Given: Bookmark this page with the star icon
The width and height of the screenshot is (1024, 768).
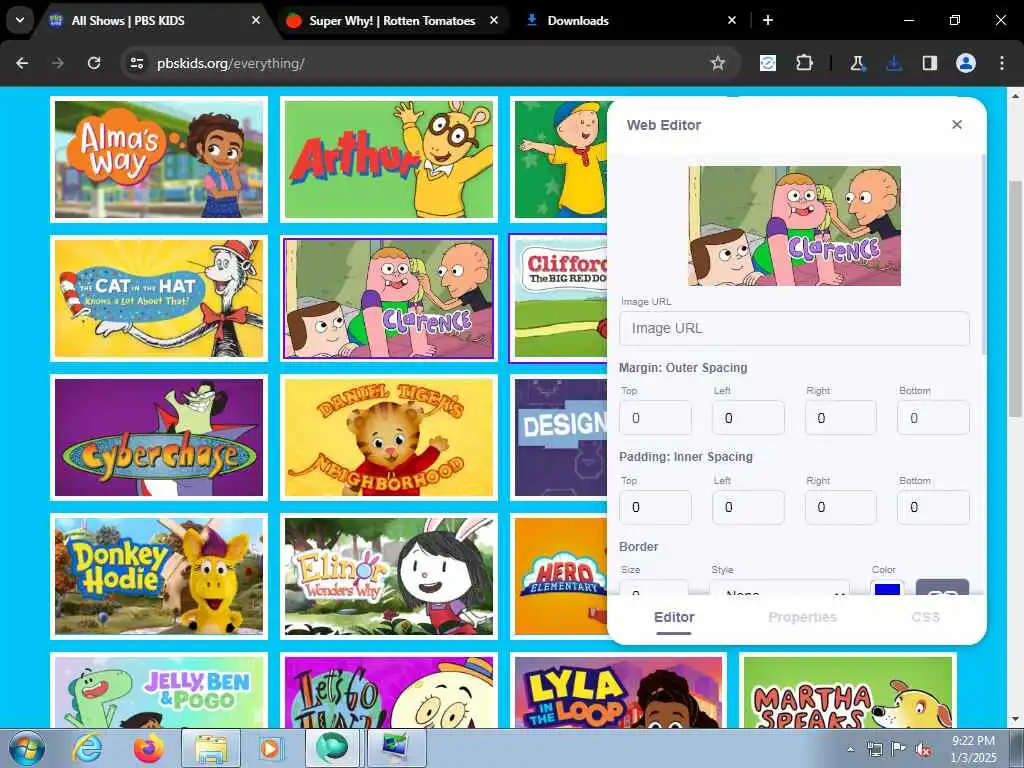Looking at the screenshot, I should pyautogui.click(x=718, y=63).
